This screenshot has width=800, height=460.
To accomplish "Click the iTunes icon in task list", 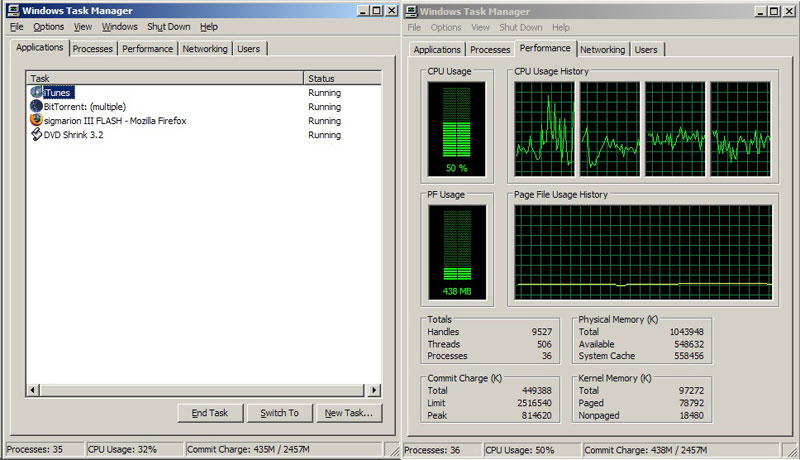I will 36,92.
